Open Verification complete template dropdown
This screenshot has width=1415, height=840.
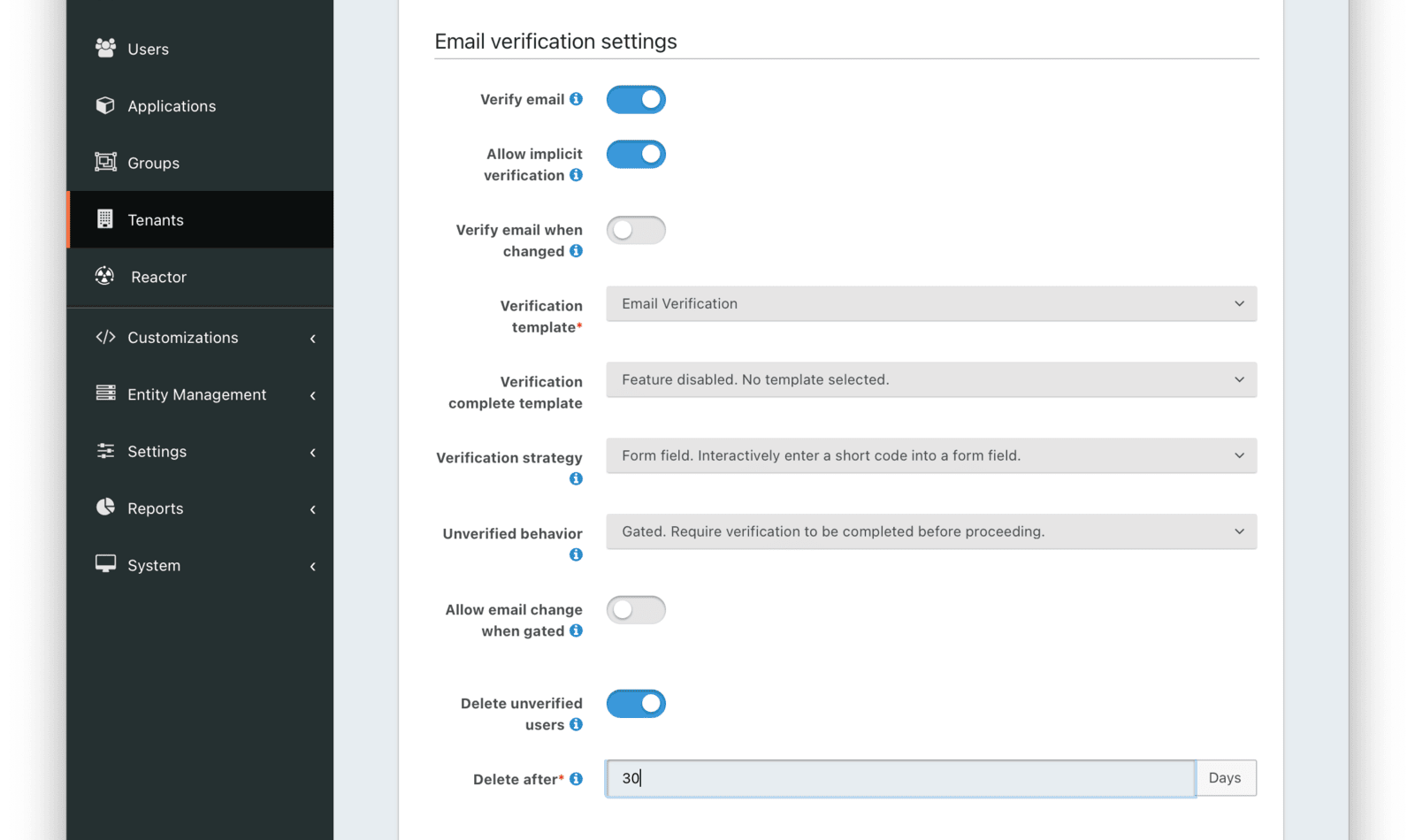pos(931,379)
